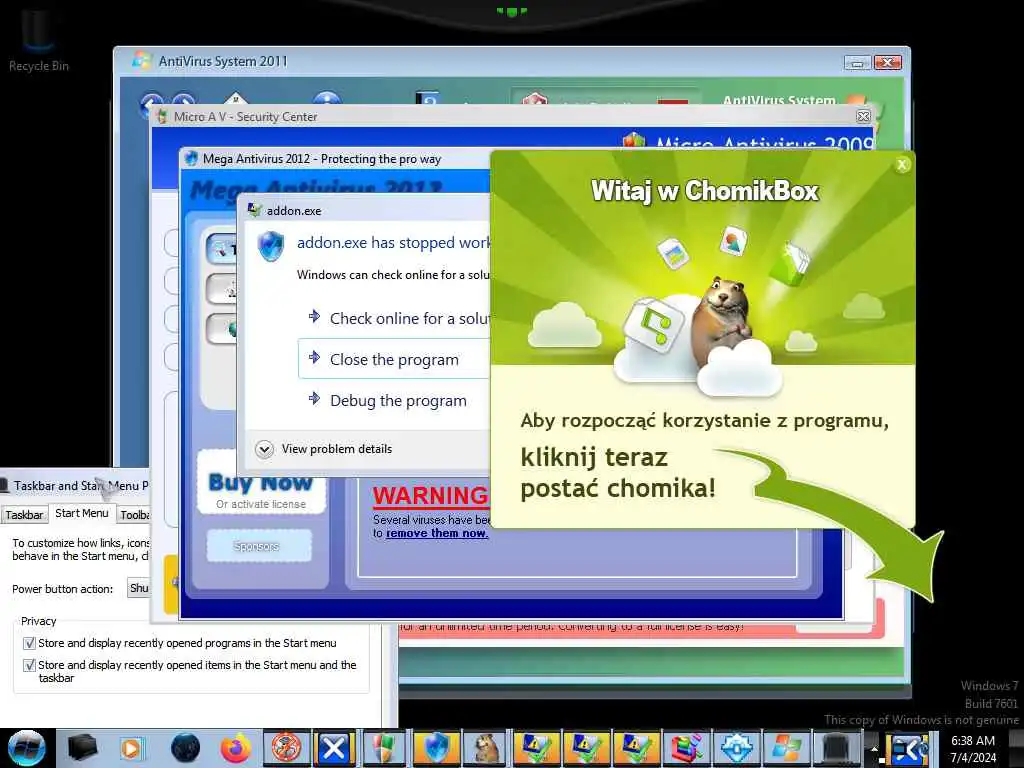Follow the remove them now link
Viewport: 1024px width, 768px height.
[436, 534]
